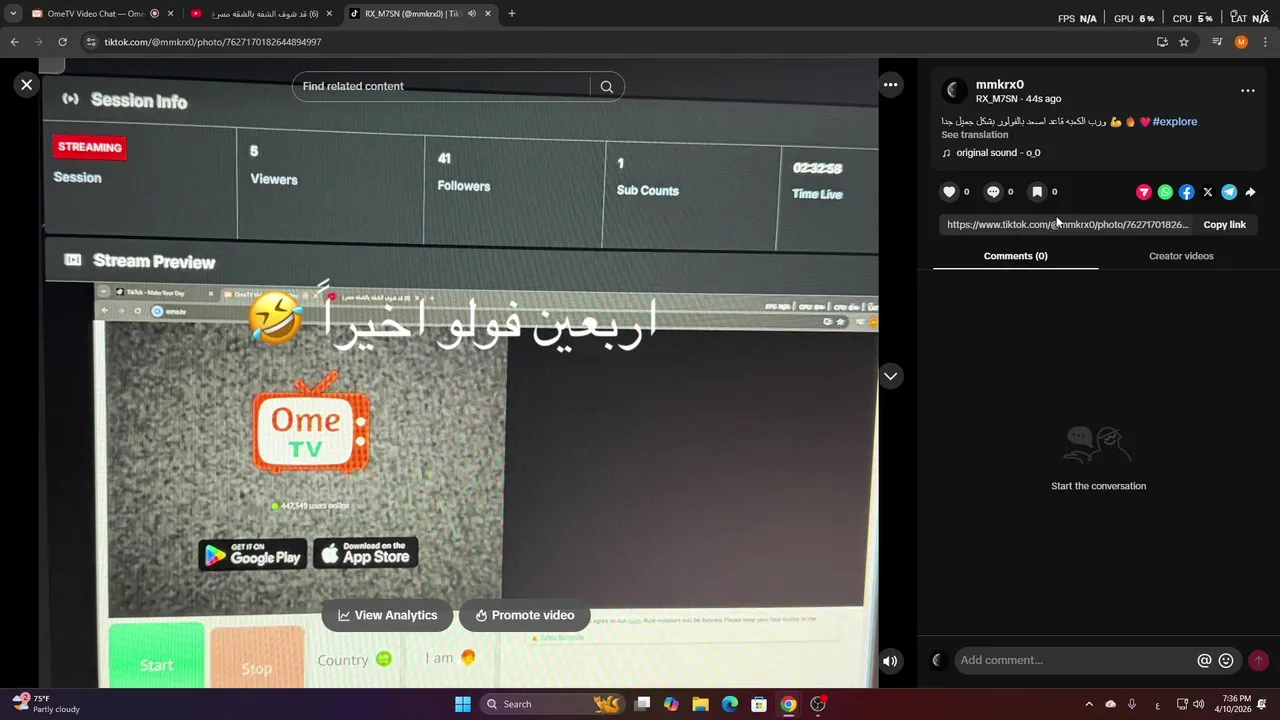Click the Copy link button
The width and height of the screenshot is (1280, 720).
click(x=1224, y=225)
